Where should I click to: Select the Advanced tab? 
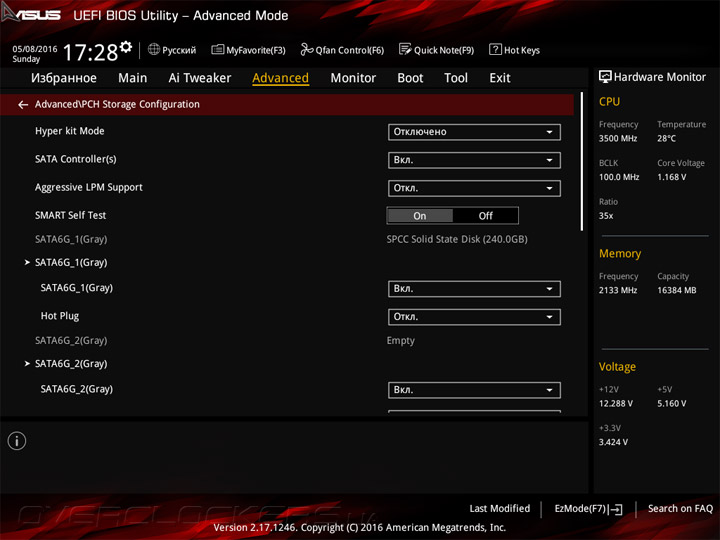pyautogui.click(x=281, y=78)
